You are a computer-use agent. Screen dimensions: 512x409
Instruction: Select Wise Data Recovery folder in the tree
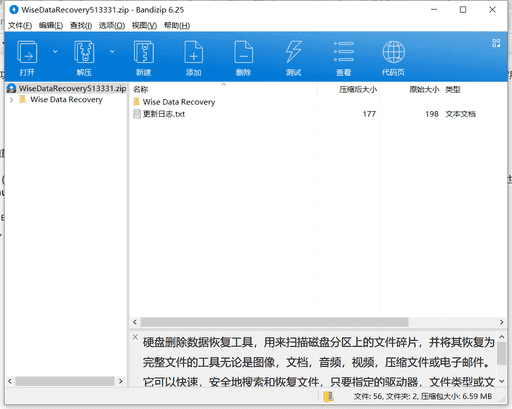pyautogui.click(x=66, y=100)
